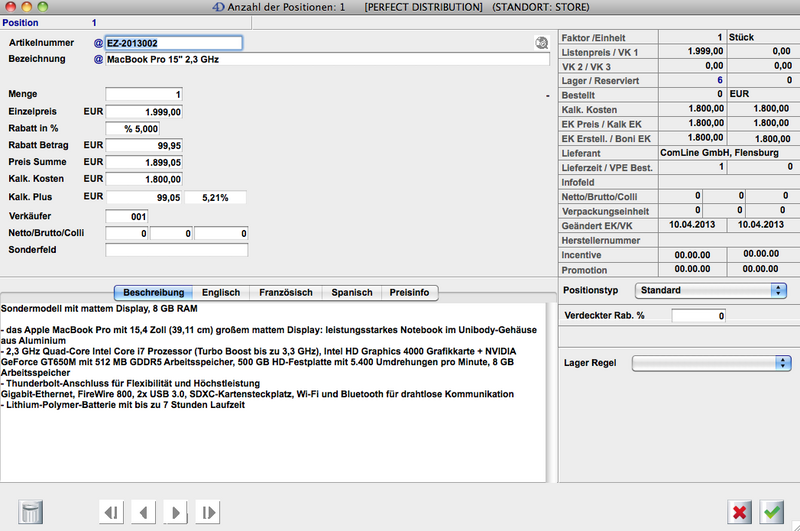The image size is (800, 531).
Task: Select the Spanisch tab
Action: tap(352, 293)
